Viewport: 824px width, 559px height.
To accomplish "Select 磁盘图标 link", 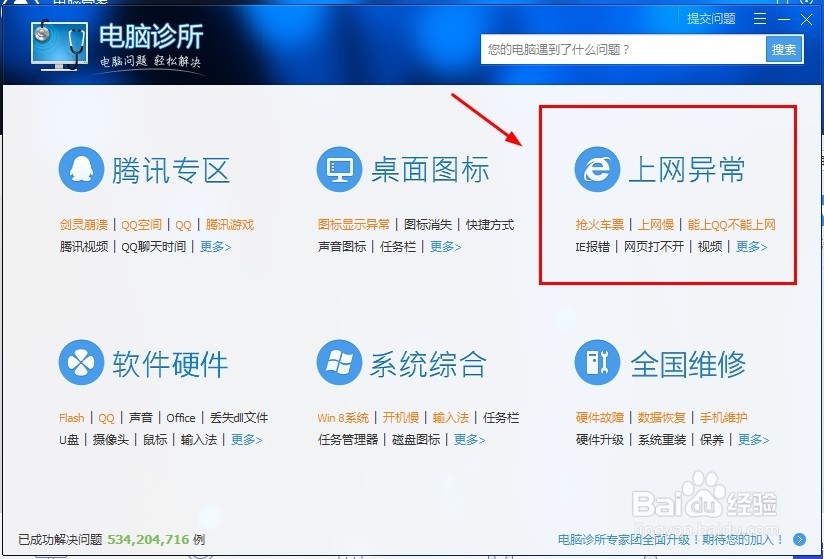I will pos(416,439).
